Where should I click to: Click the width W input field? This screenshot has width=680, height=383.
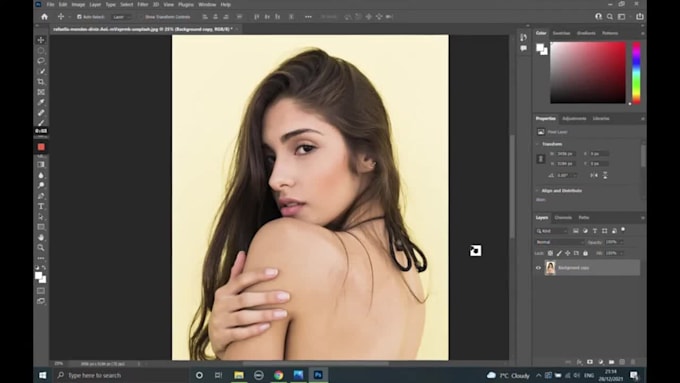point(566,154)
